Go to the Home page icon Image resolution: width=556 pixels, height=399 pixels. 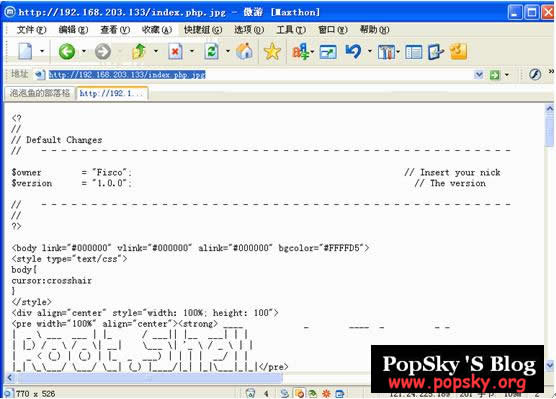coord(244,51)
